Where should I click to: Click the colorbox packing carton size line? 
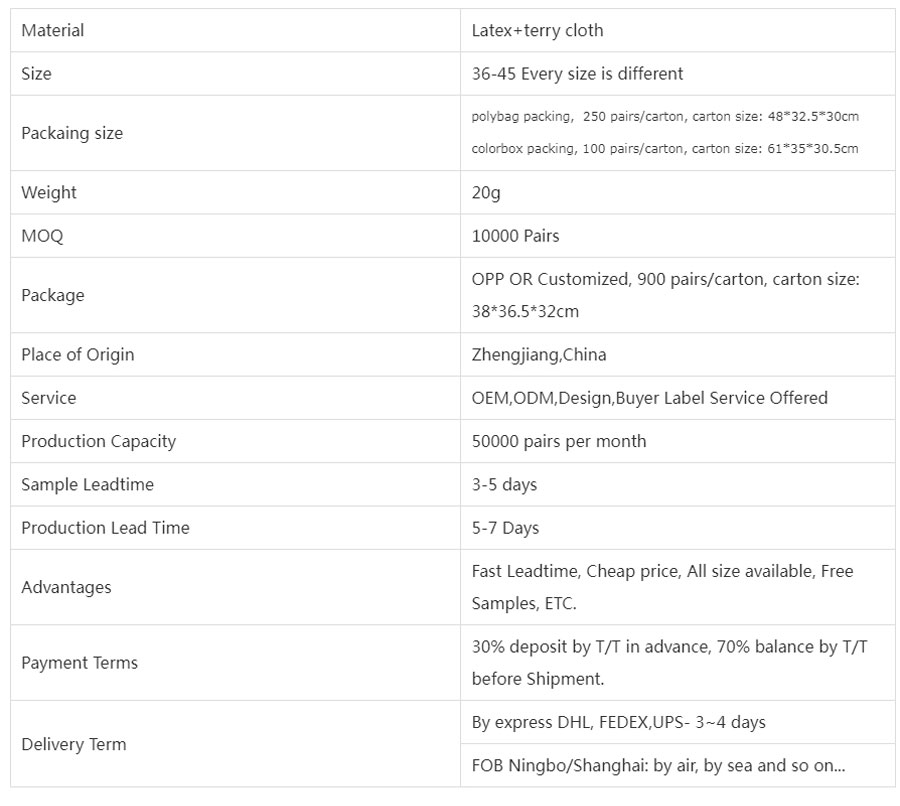664,149
